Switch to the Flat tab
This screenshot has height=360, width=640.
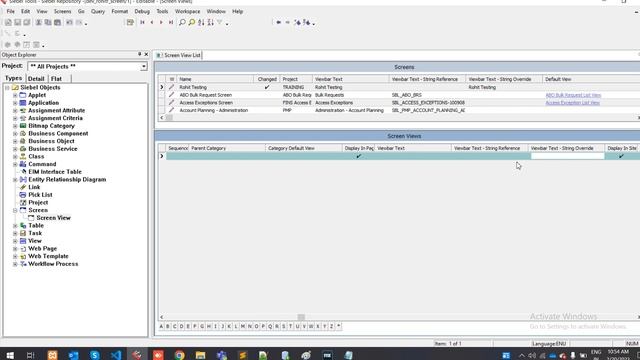(x=56, y=78)
